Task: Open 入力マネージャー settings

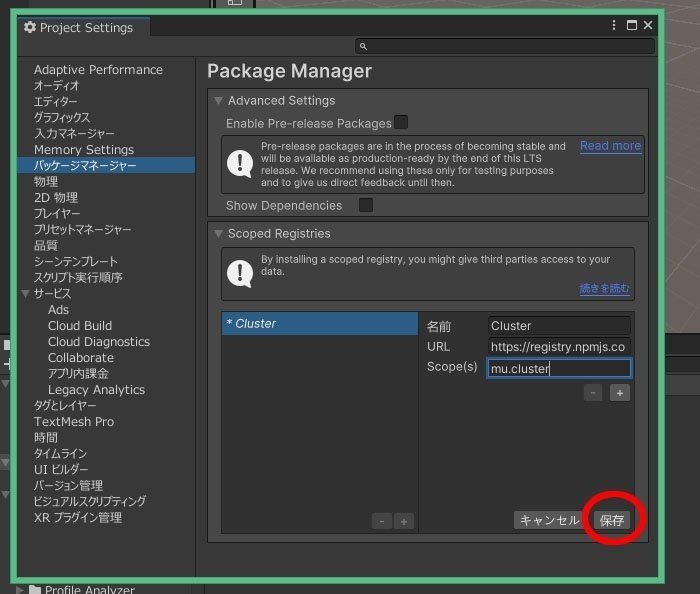Action: [74, 133]
